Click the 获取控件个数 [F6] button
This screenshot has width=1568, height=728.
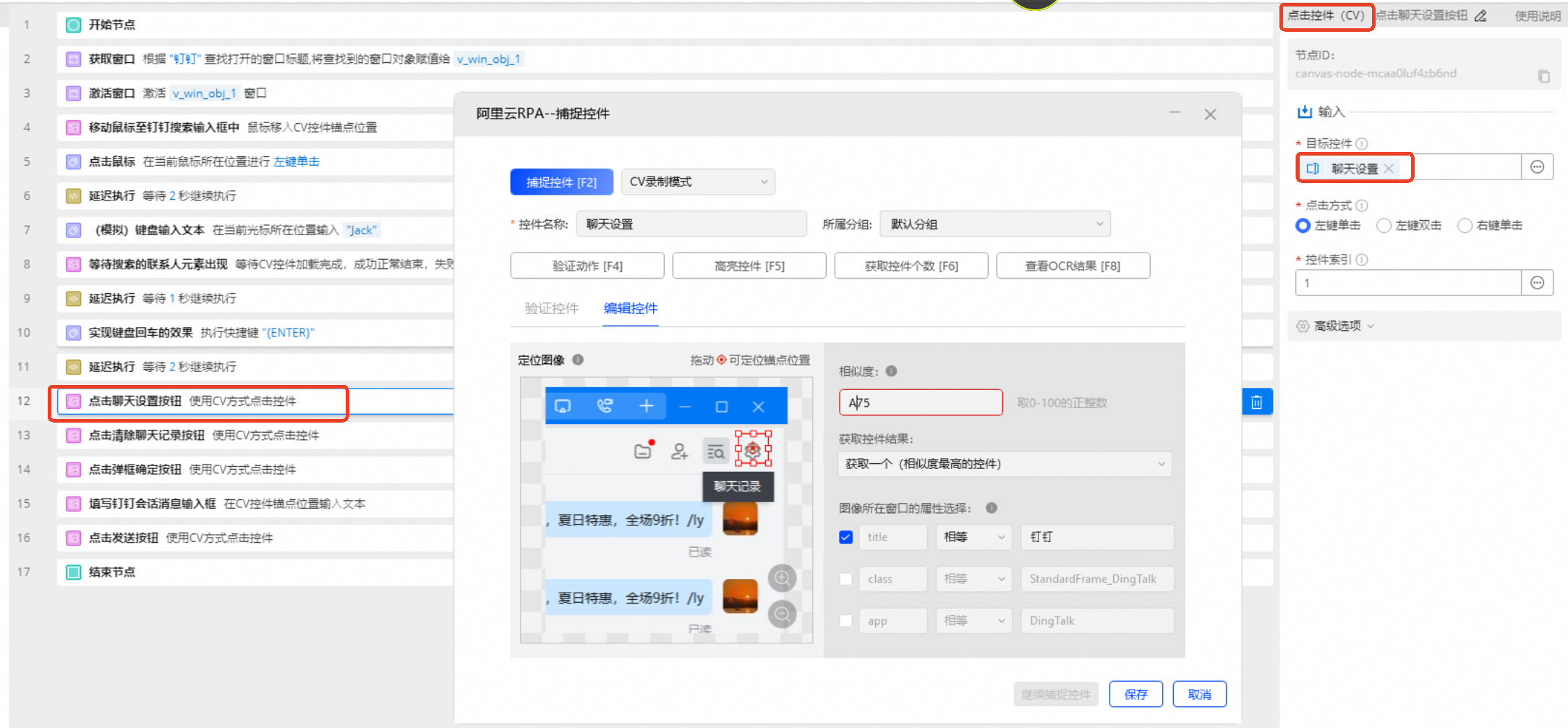tap(911, 266)
